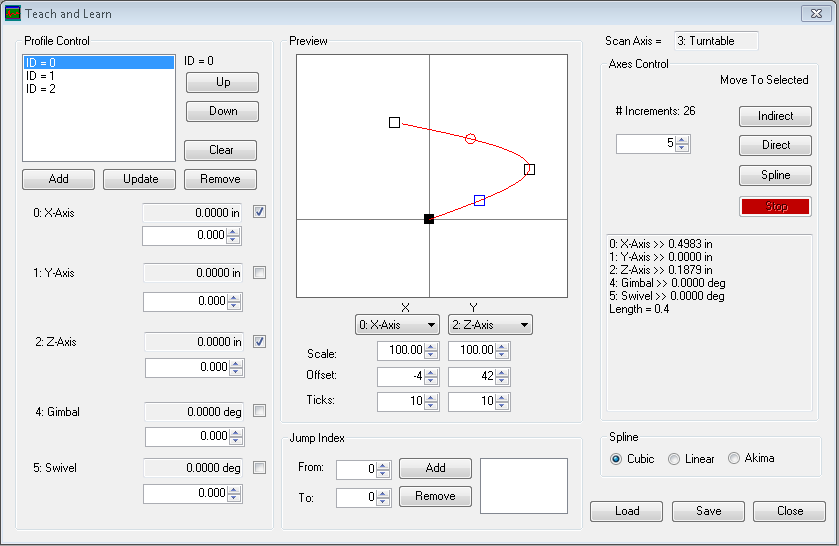The image size is (839, 546).
Task: Move selected profile Up
Action: click(222, 82)
